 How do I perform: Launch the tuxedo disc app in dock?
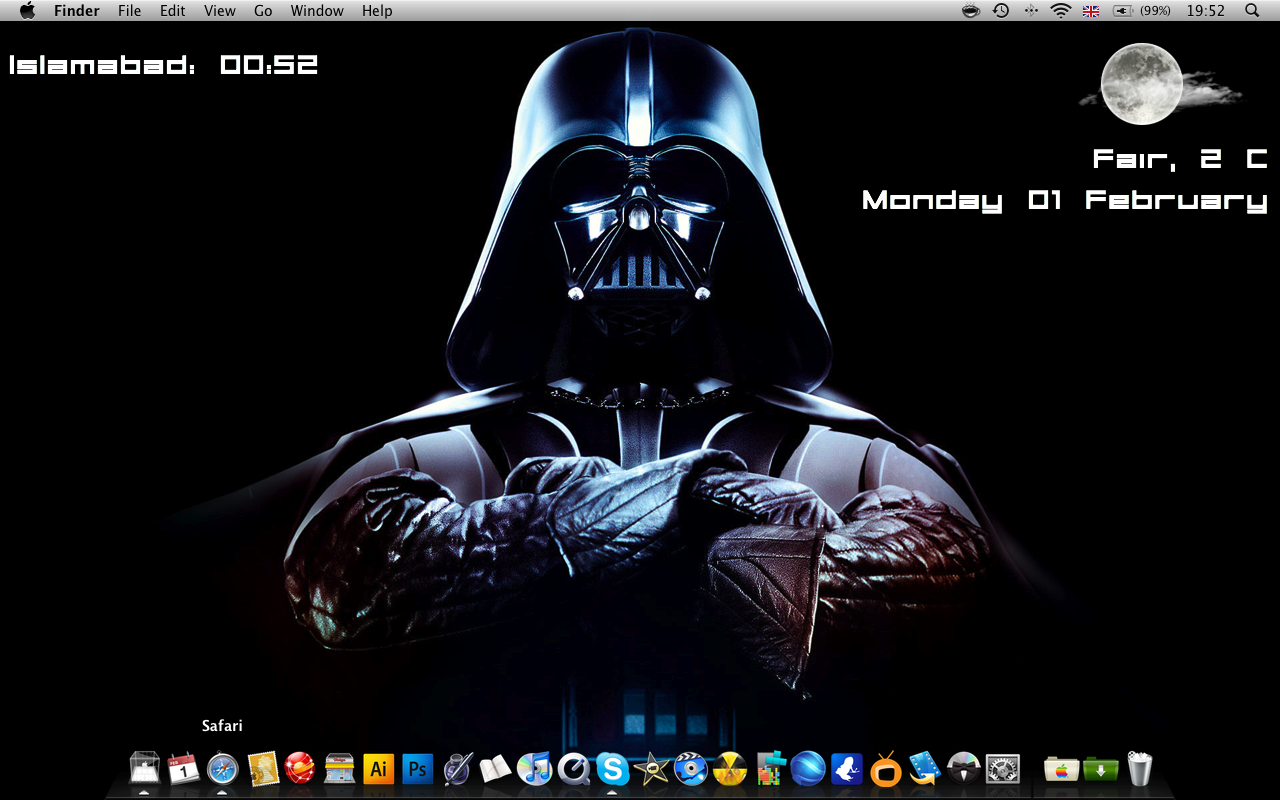[964, 768]
